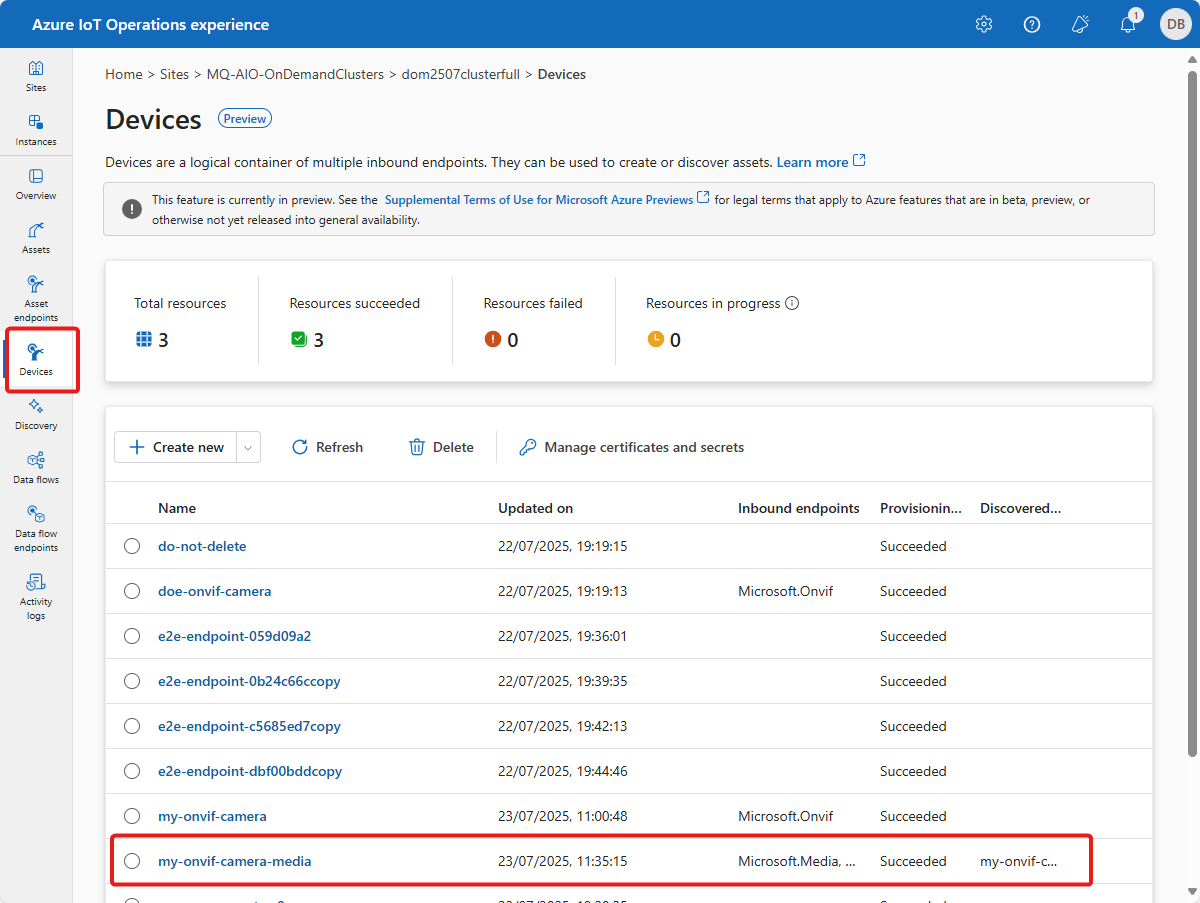Viewport: 1200px width, 903px height.
Task: Go to Sites in the breadcrumb
Action: (x=175, y=74)
